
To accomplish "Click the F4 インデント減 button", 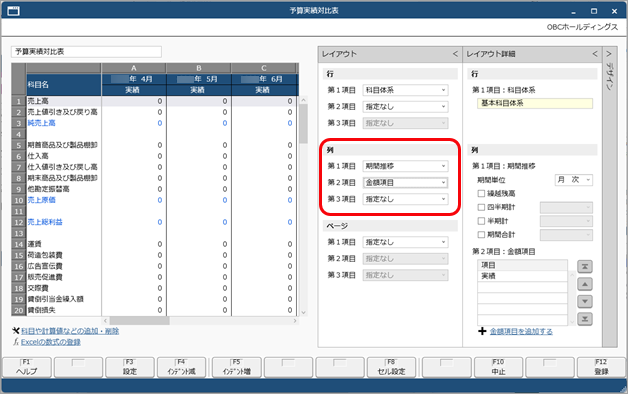I will [x=181, y=367].
